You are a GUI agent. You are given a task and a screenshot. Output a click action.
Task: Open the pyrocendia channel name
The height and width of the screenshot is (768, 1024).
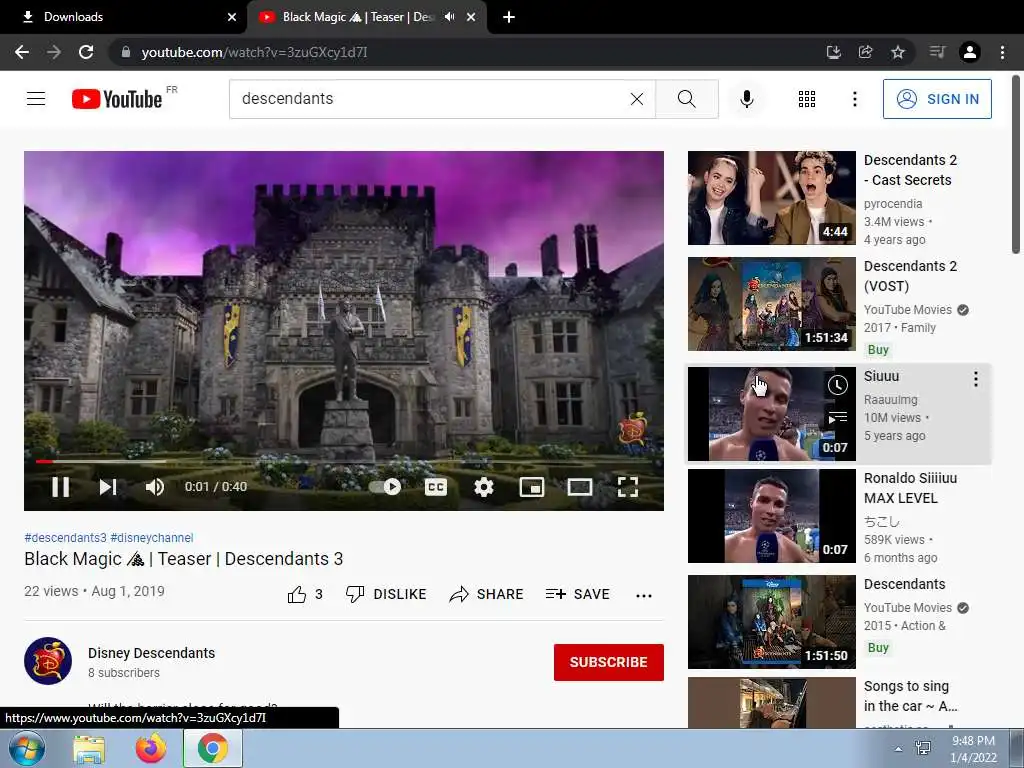point(893,204)
